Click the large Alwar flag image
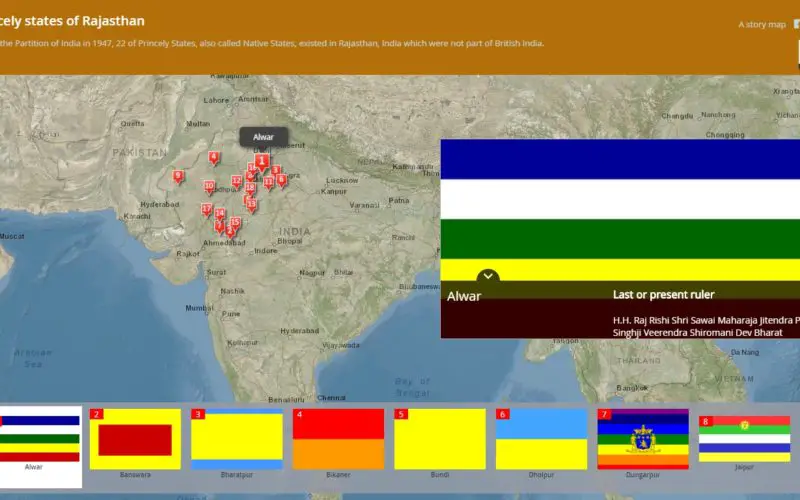The image size is (800, 500). pos(620,210)
